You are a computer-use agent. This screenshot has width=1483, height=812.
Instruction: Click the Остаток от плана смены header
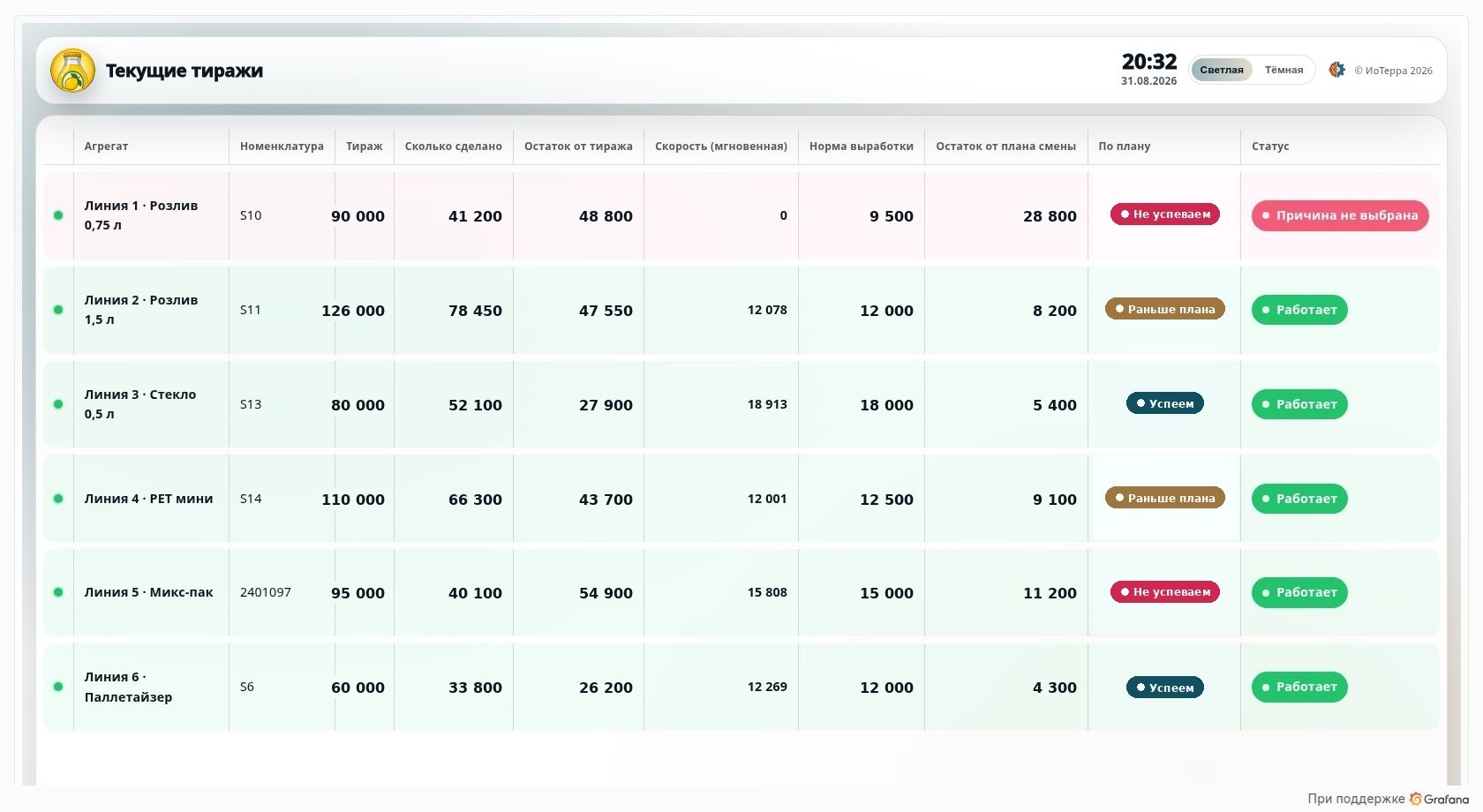coord(1006,147)
